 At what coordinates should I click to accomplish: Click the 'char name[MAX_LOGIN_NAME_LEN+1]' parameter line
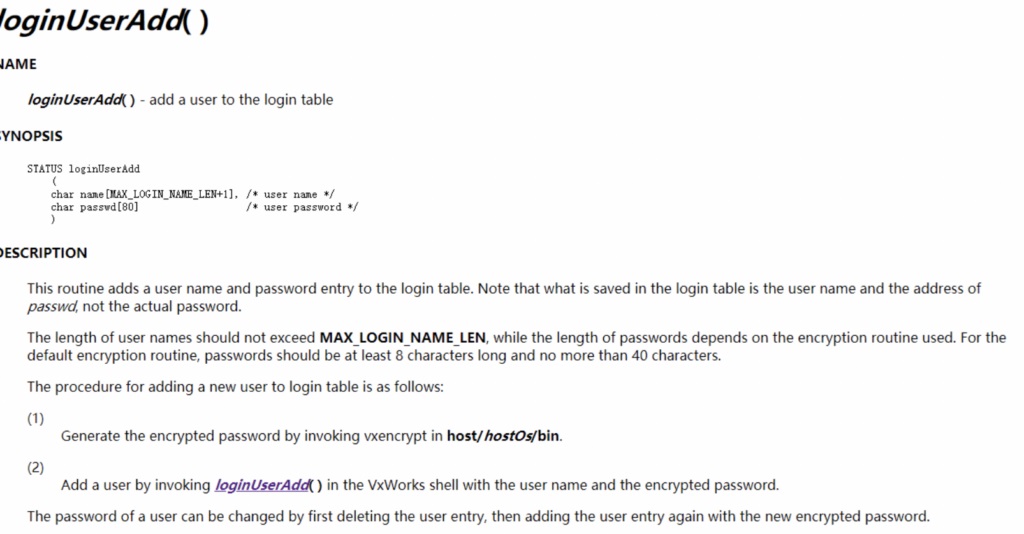tap(145, 195)
